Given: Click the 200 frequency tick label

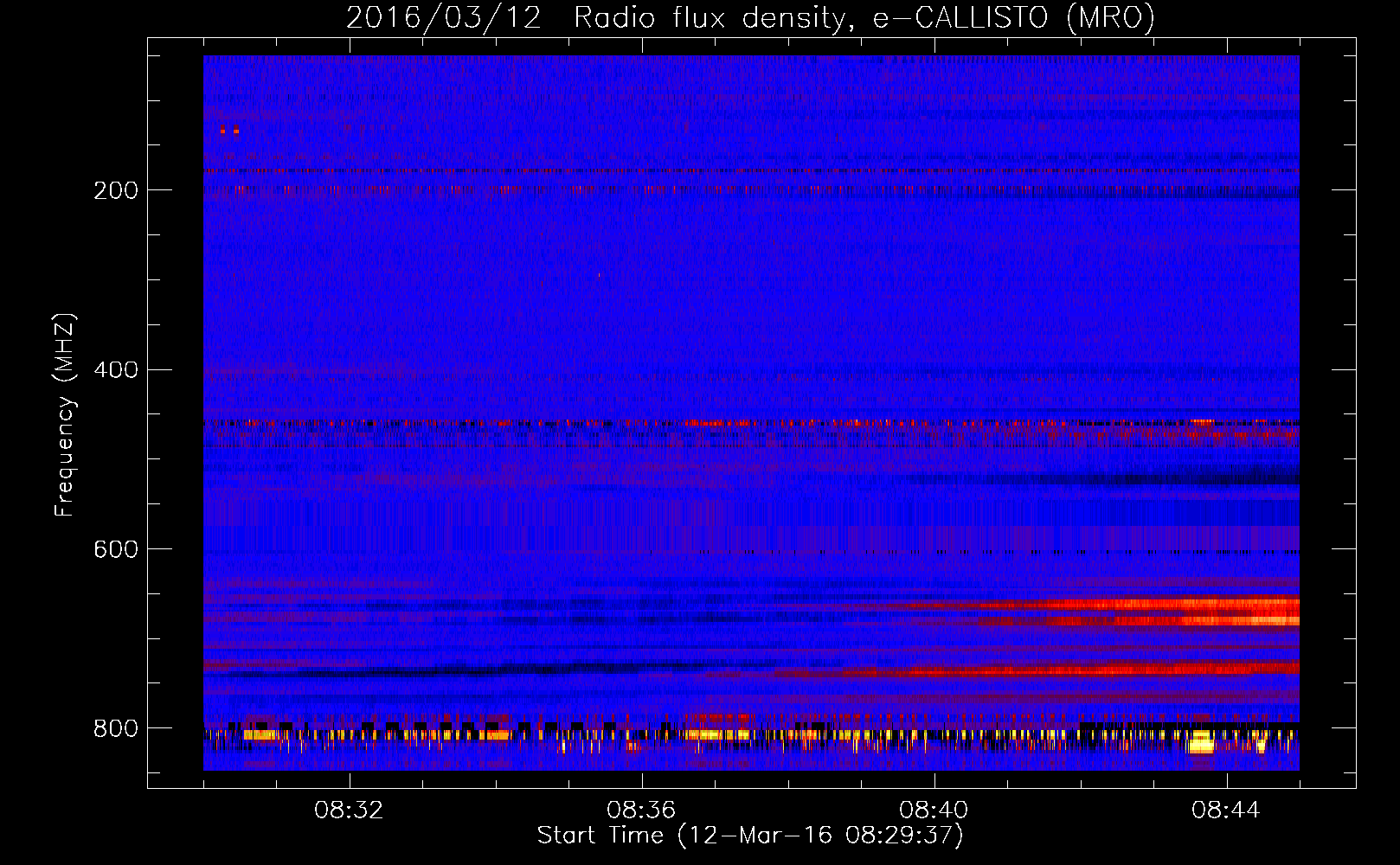Looking at the screenshot, I should 116,190.
